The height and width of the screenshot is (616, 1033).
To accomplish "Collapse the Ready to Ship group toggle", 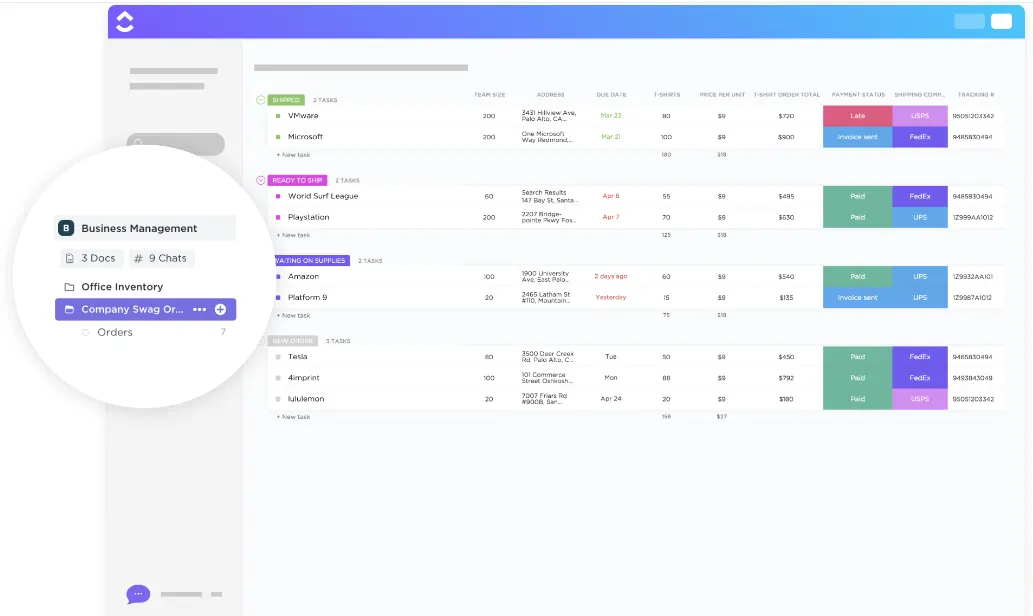I will point(261,181).
